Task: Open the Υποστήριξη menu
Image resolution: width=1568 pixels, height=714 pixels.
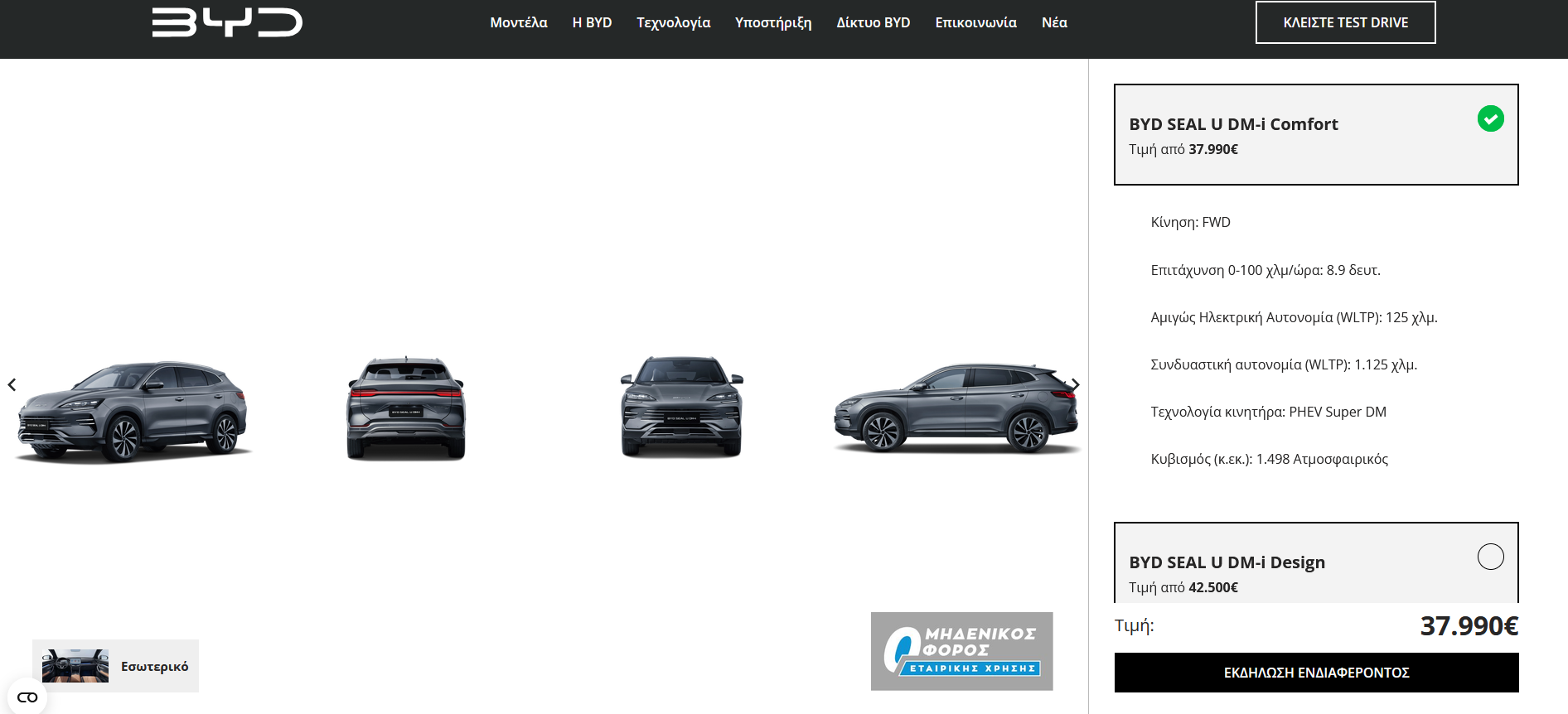Action: [x=773, y=22]
